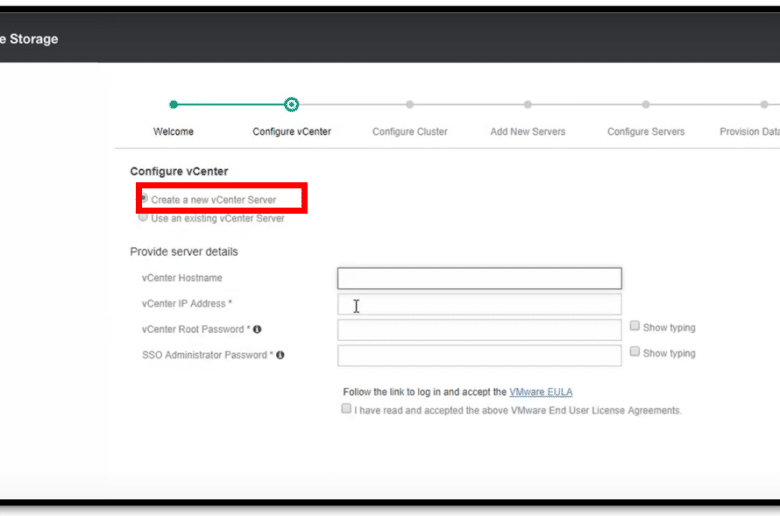The width and height of the screenshot is (780, 516).
Task: Click the Configure Cluster progress dot
Action: 409,104
